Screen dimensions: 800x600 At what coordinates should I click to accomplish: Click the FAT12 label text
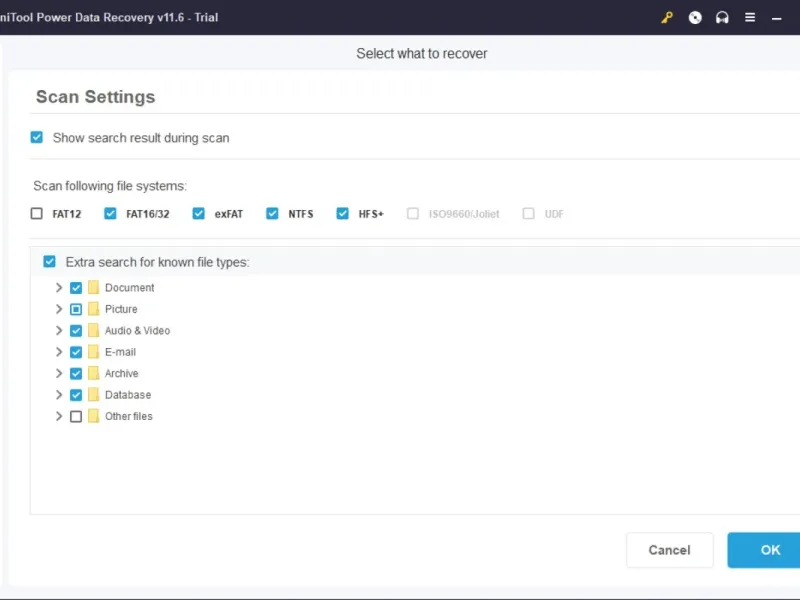[x=67, y=214]
